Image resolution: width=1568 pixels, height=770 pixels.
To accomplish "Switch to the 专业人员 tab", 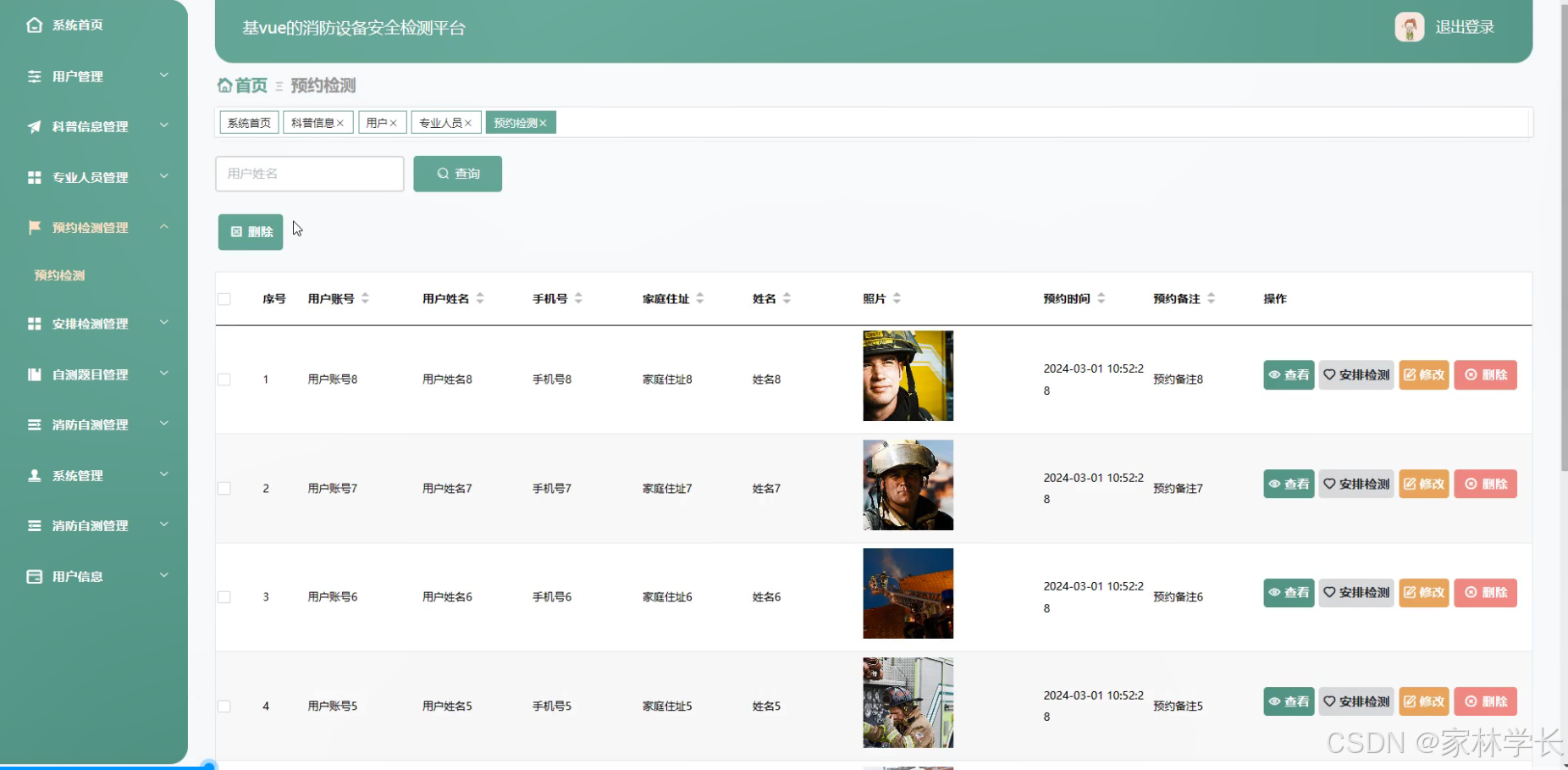I will click(440, 123).
